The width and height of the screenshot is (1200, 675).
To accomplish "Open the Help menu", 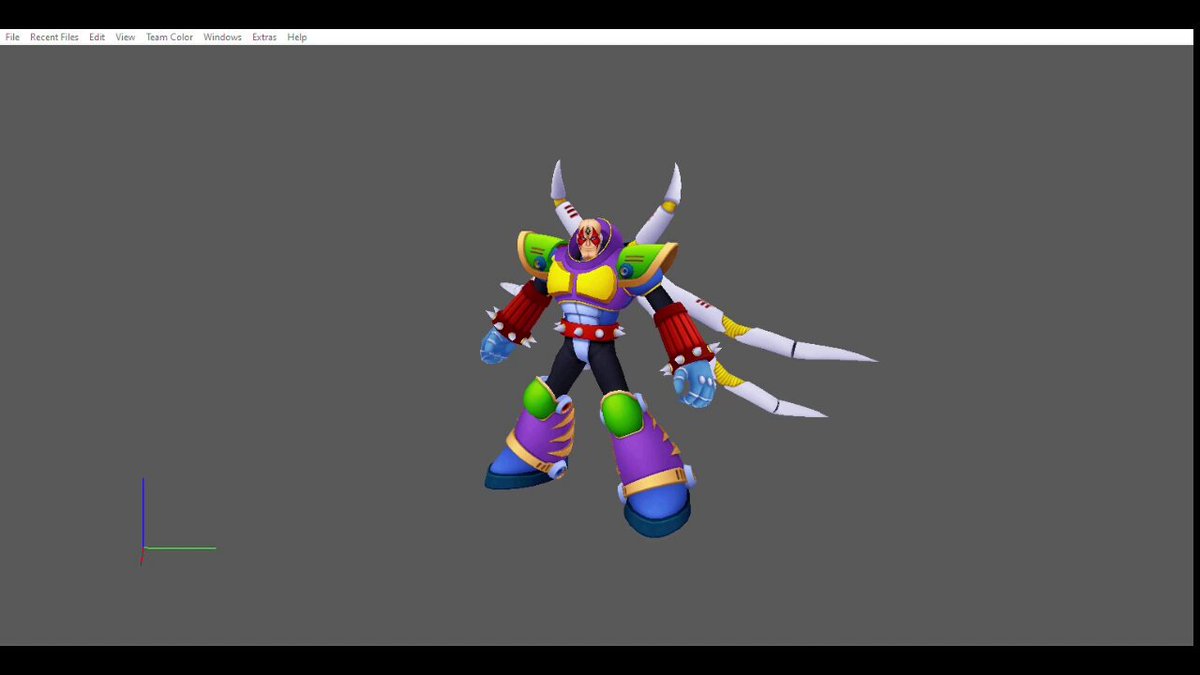I will (x=297, y=37).
